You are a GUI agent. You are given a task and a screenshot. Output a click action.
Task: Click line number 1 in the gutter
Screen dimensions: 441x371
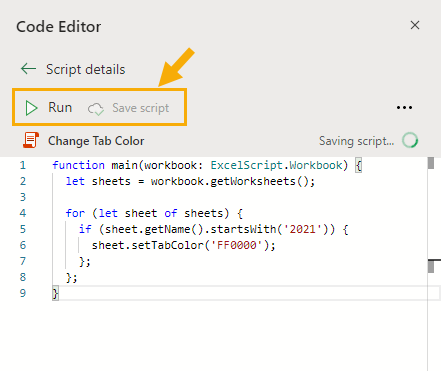click(x=22, y=165)
